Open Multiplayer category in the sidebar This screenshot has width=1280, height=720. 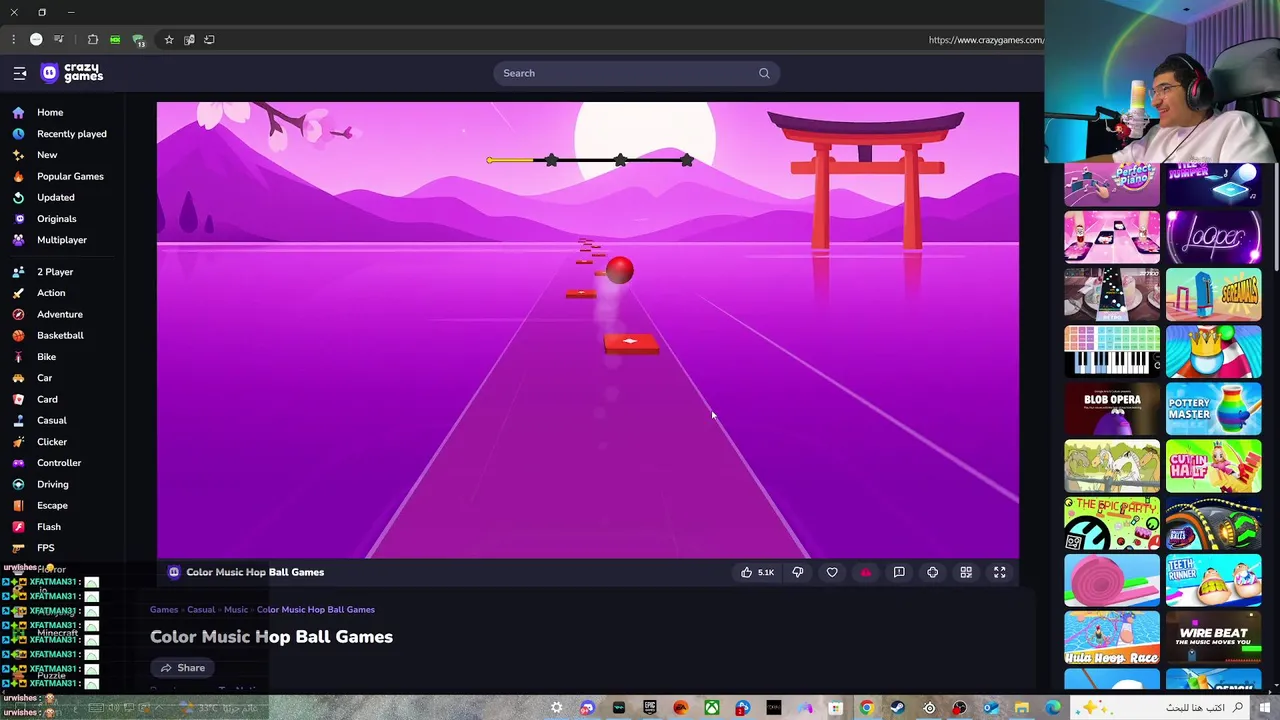(x=62, y=240)
